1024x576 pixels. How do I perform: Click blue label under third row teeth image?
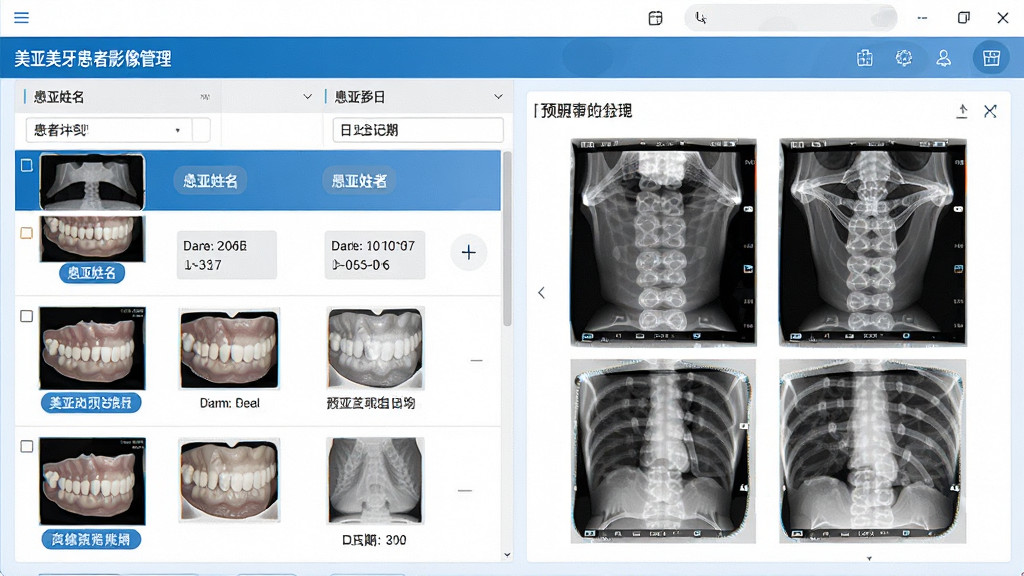click(91, 403)
